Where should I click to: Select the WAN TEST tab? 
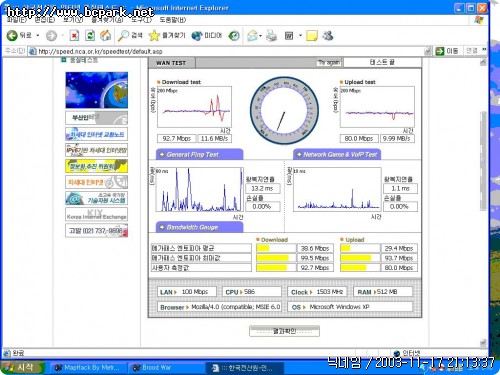(171, 63)
